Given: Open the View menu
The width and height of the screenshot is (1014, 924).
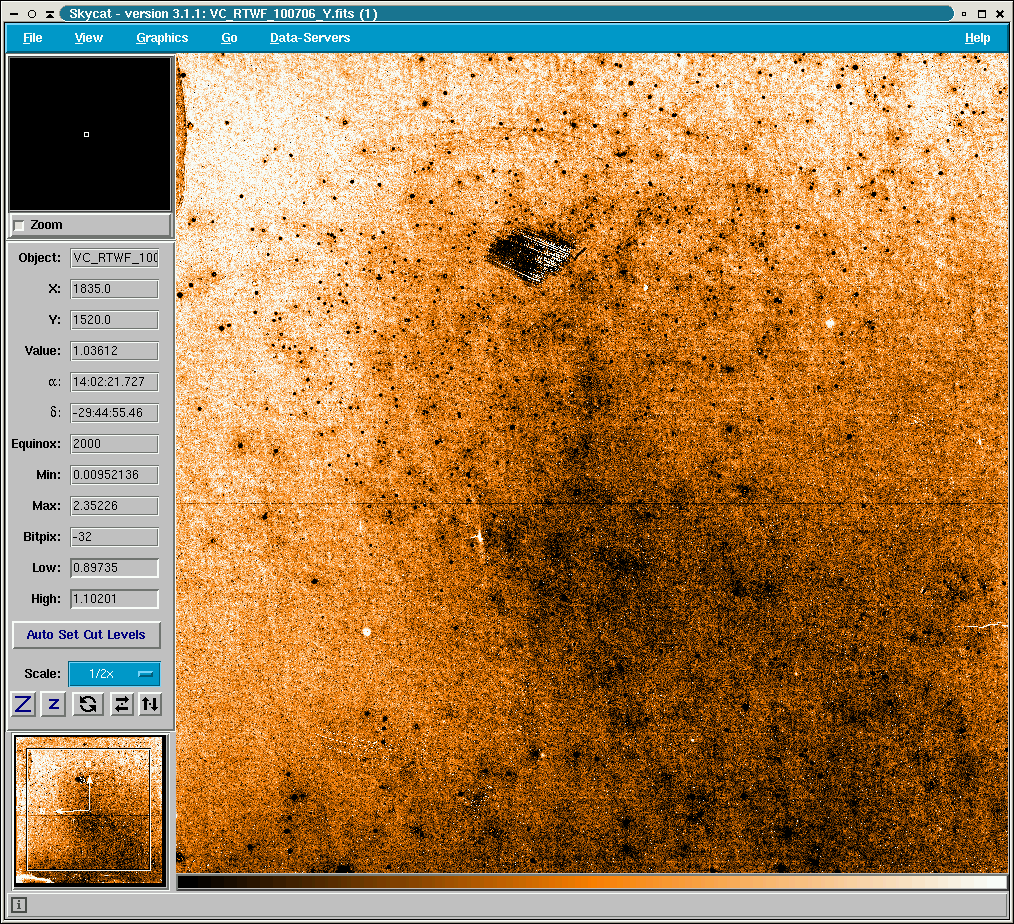Looking at the screenshot, I should (89, 38).
